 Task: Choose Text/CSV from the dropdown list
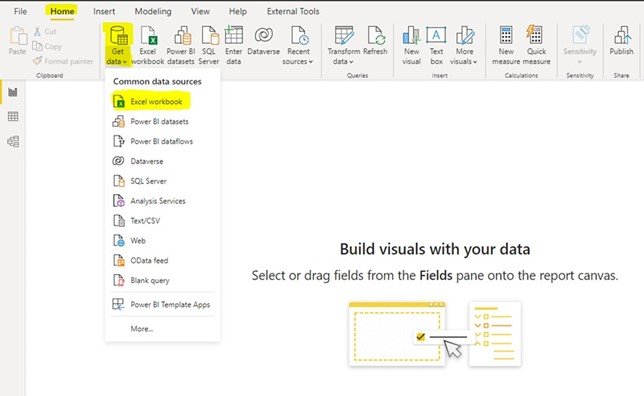(162, 221)
